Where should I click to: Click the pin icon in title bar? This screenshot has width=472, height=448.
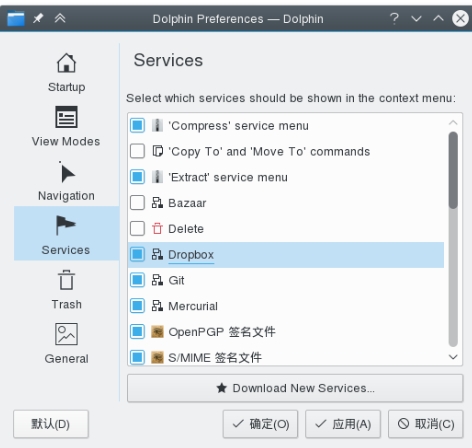(38, 18)
